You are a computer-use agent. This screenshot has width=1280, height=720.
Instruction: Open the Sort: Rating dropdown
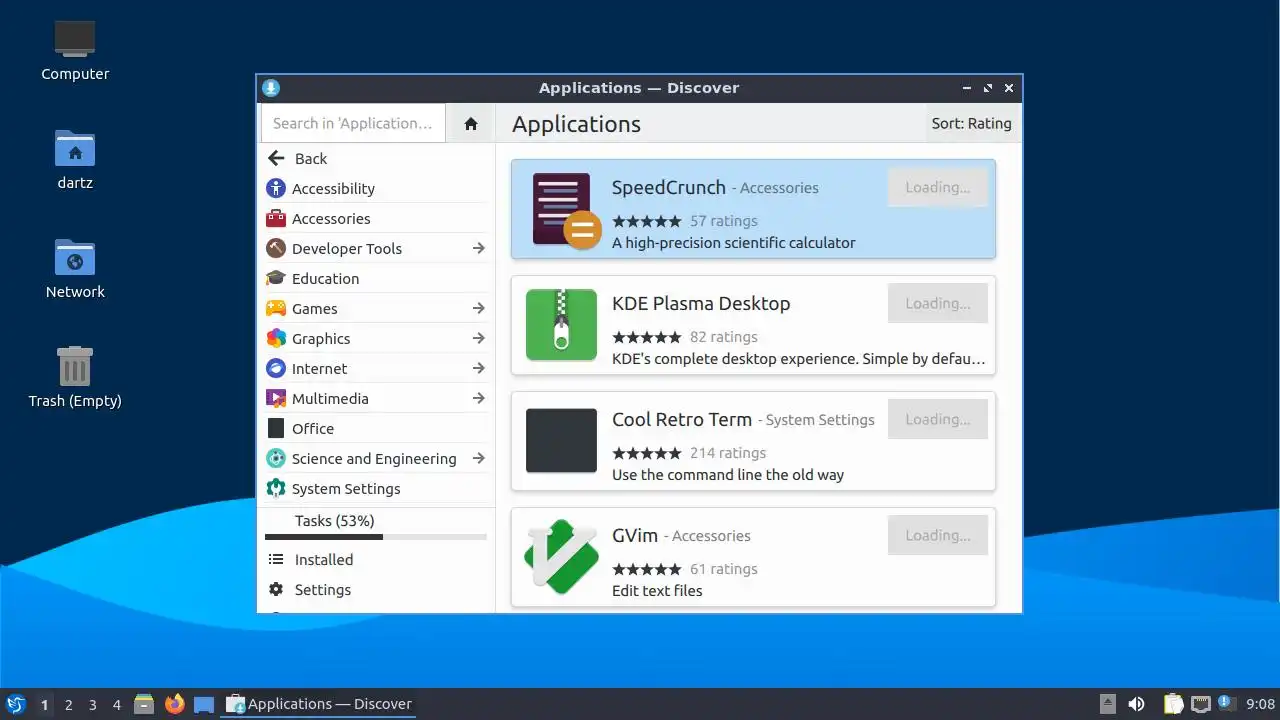[971, 124]
